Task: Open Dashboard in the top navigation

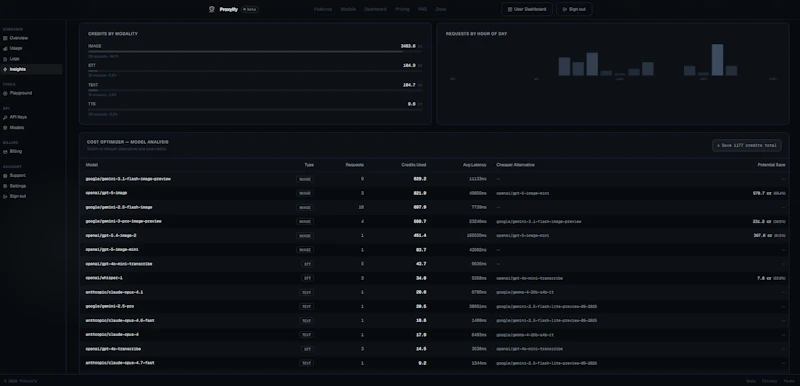Action: coord(376,9)
